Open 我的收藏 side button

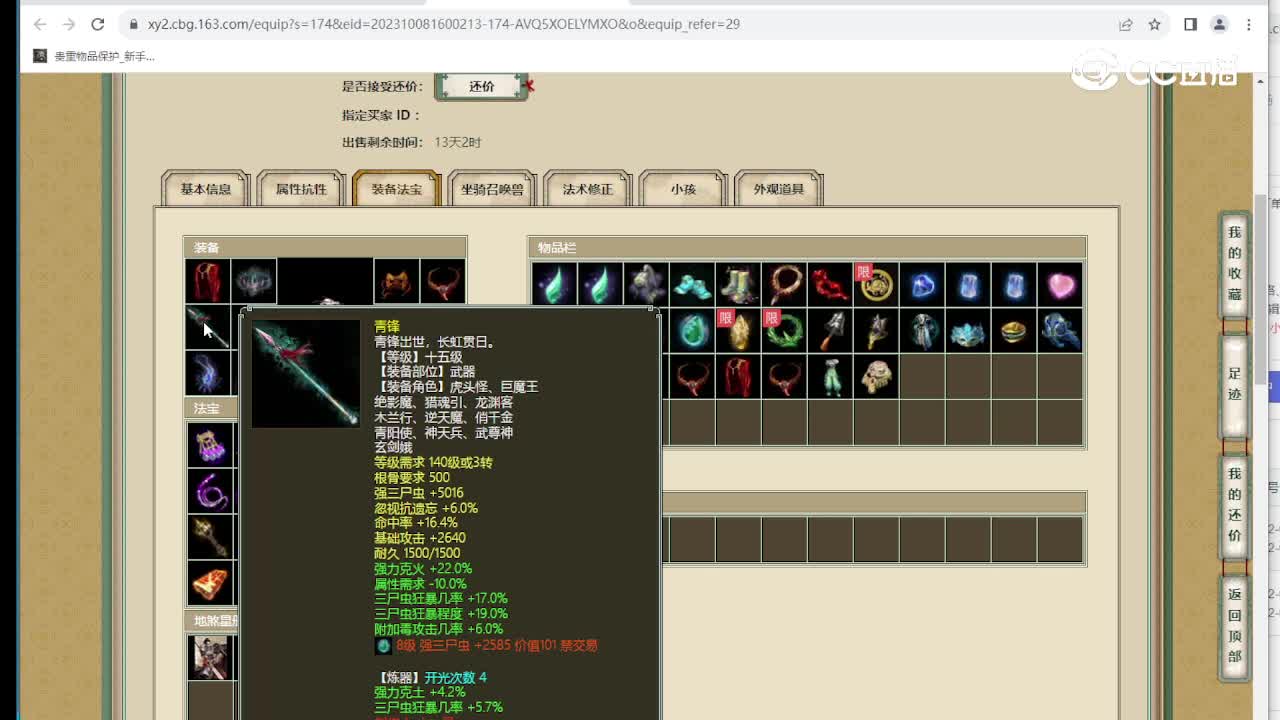[x=1234, y=267]
